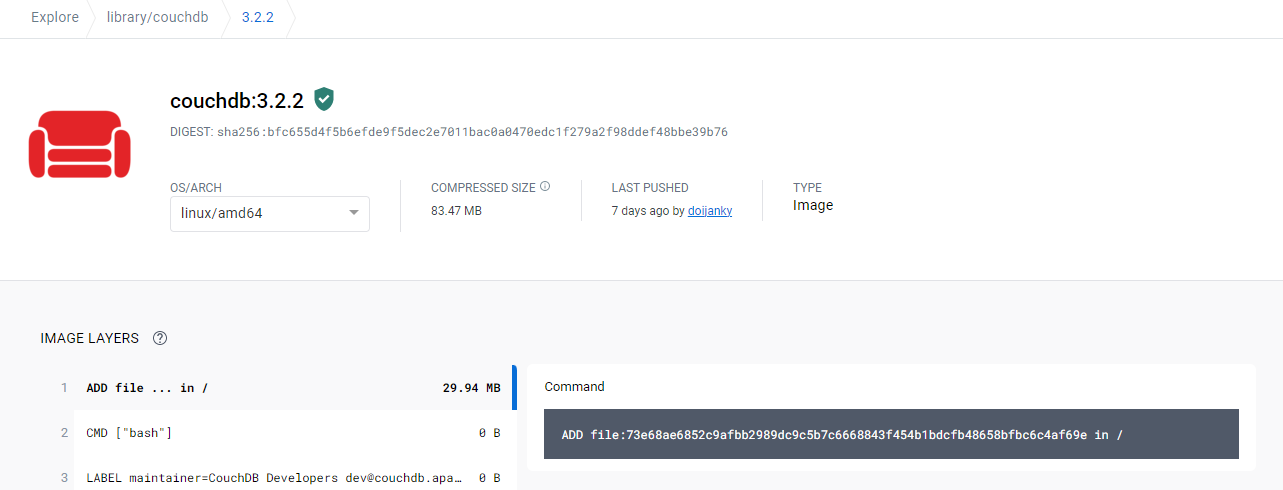
Task: Click the 83.47 MB compressed size value
Action: pos(456,211)
